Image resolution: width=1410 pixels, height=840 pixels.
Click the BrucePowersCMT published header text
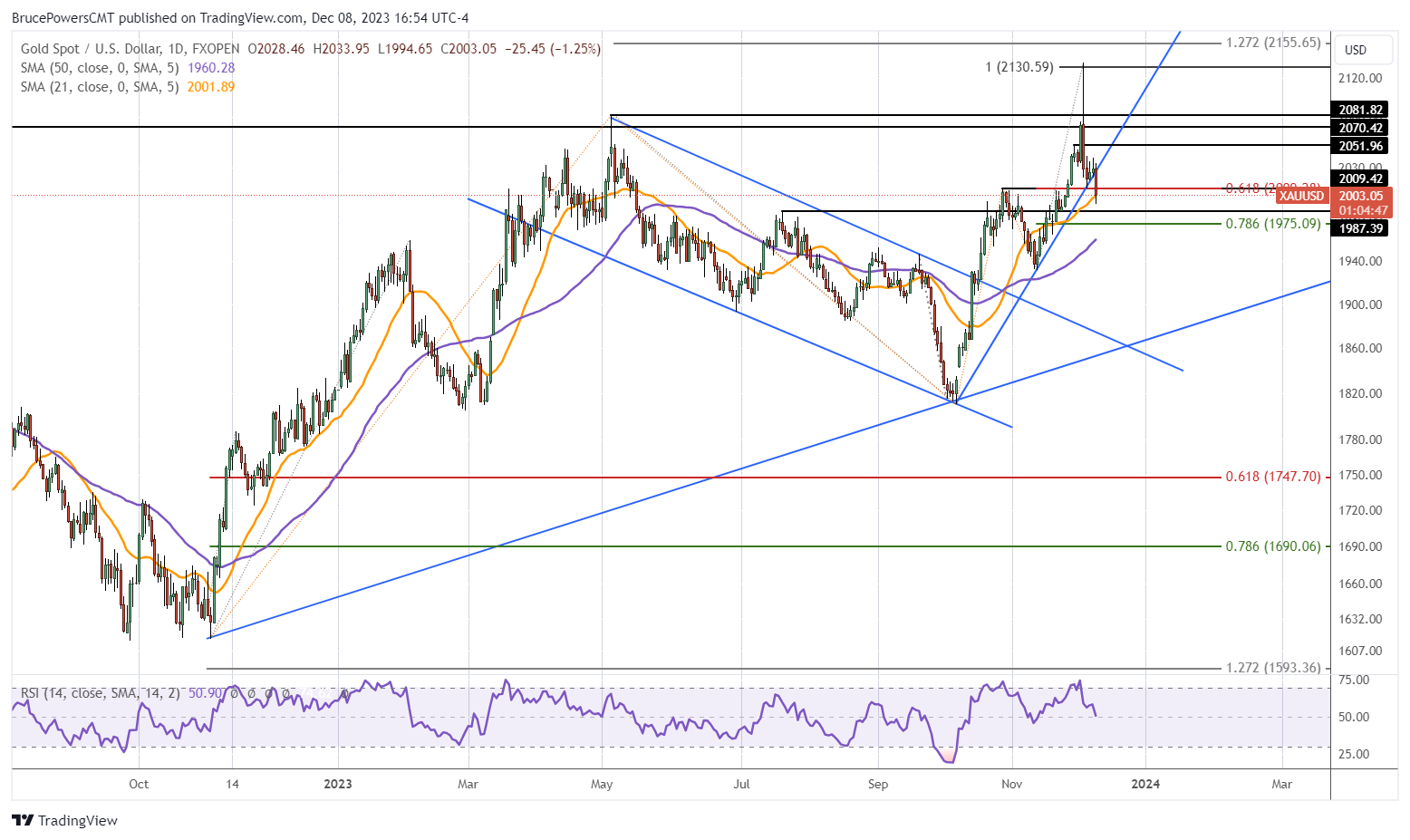(240, 18)
